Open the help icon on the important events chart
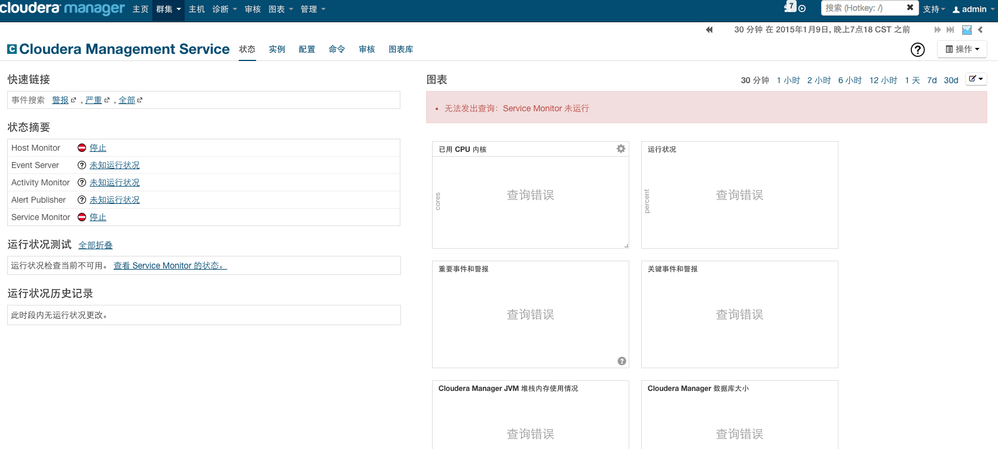 [622, 361]
